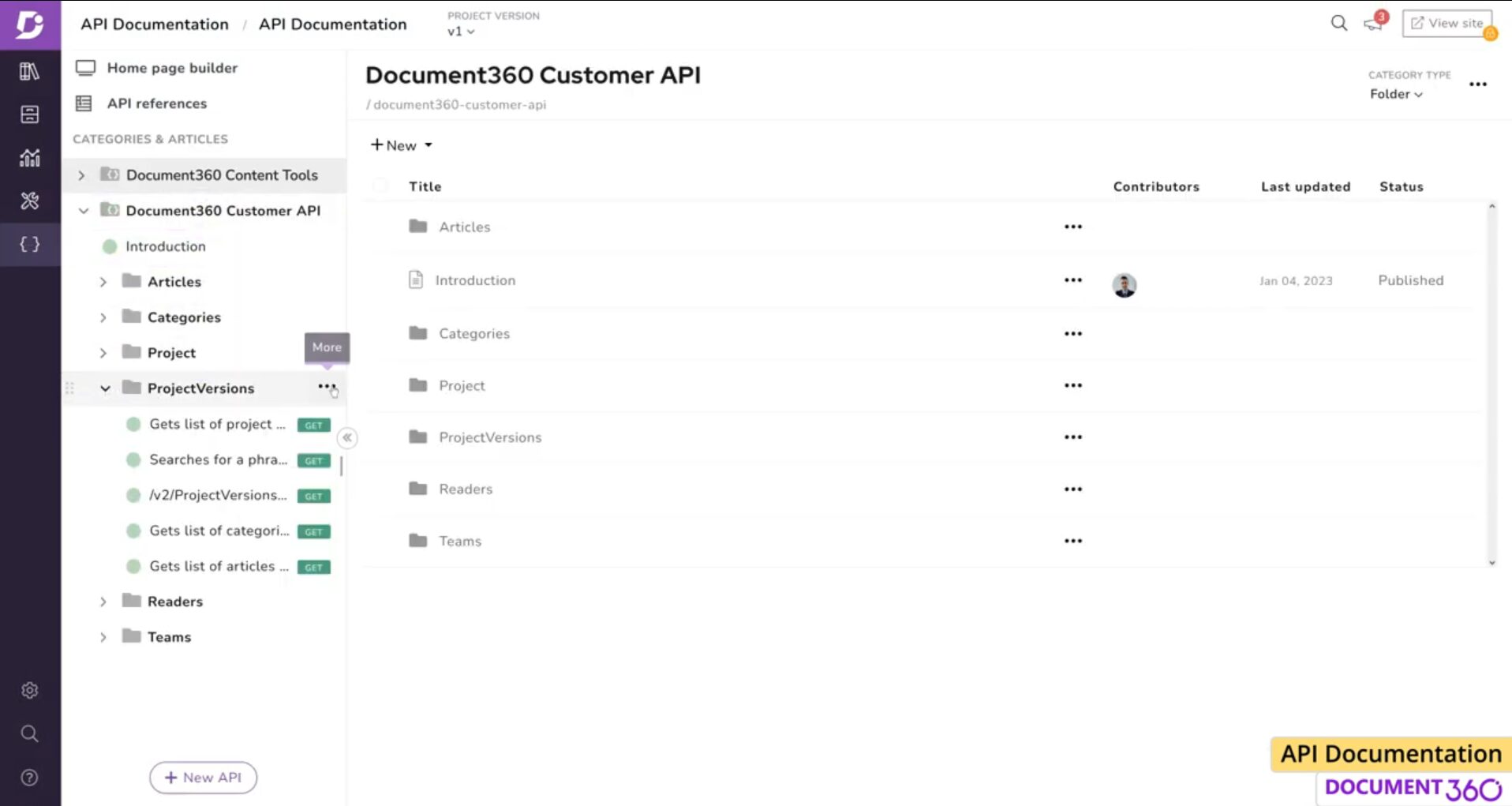
Task: Open more options for Readers row
Action: (x=1073, y=489)
